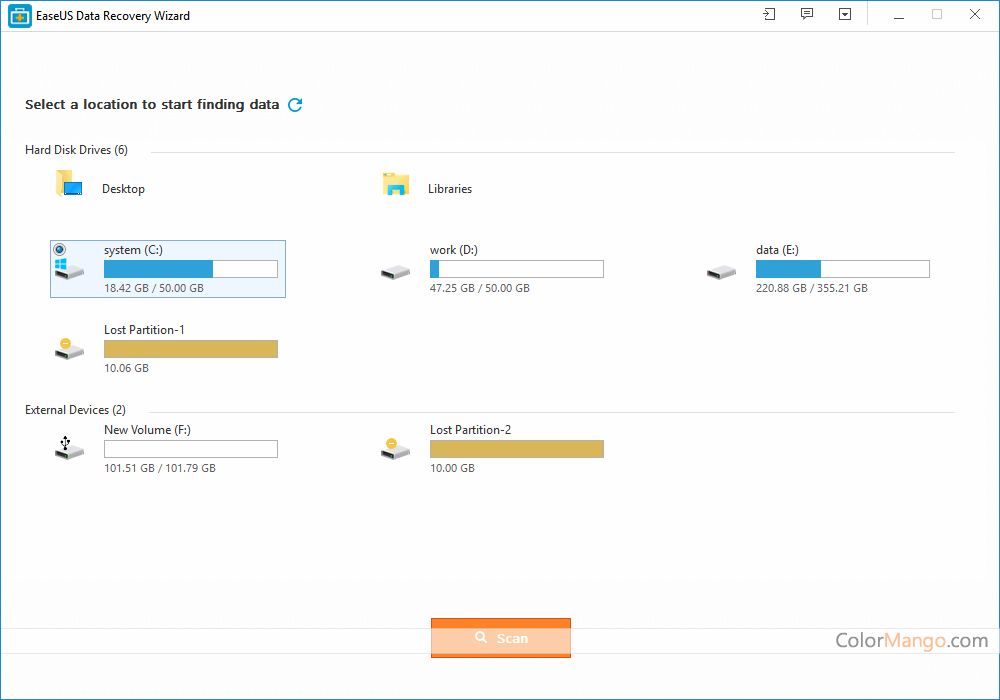
Task: Click the Lost Partition-2 yellow bar
Action: coord(517,449)
